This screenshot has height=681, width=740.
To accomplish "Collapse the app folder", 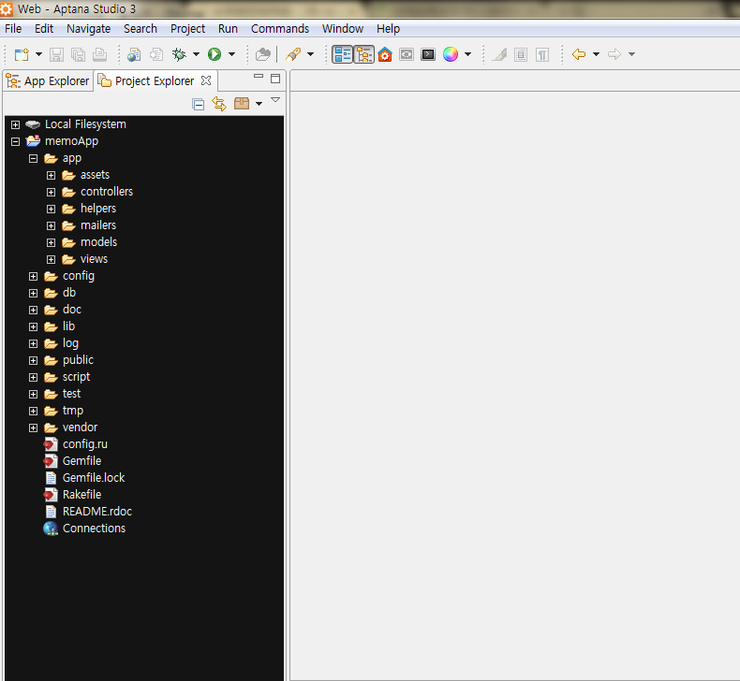I will point(33,159).
